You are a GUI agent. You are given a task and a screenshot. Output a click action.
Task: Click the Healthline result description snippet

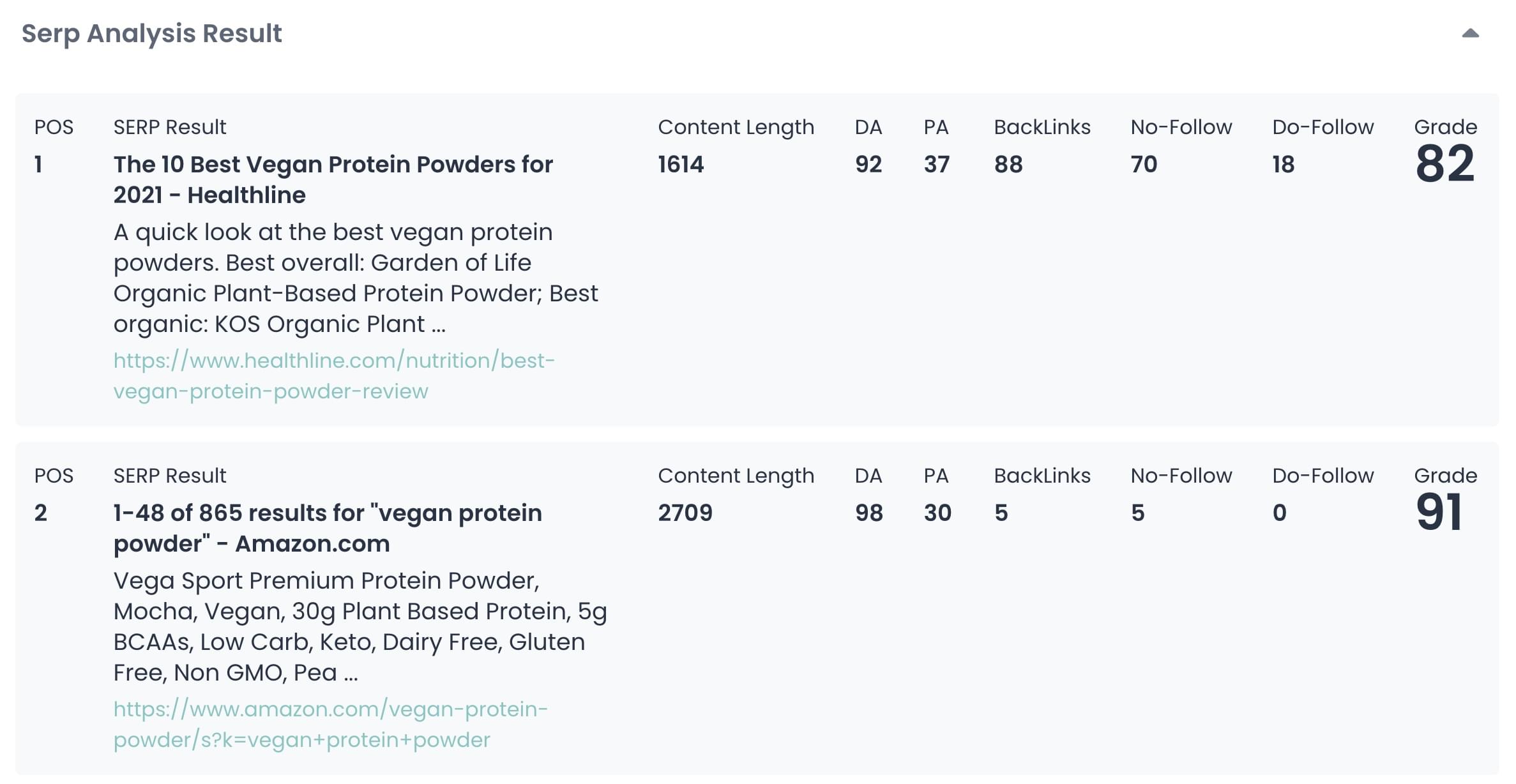[355, 278]
